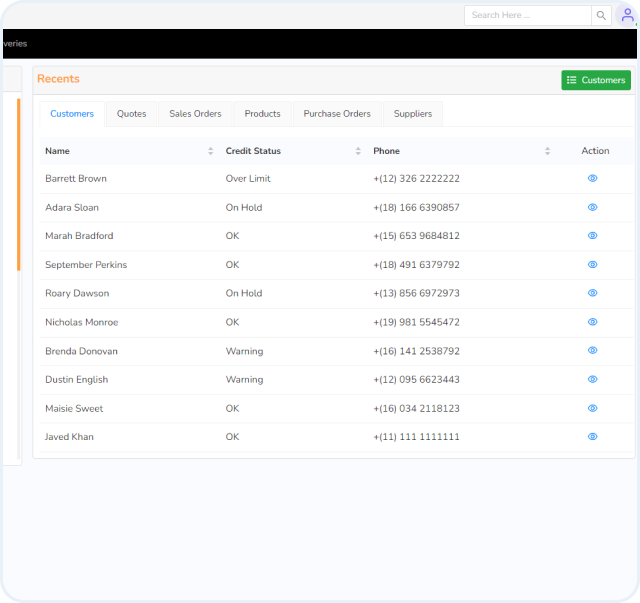Open the Sales Orders tab

point(195,114)
